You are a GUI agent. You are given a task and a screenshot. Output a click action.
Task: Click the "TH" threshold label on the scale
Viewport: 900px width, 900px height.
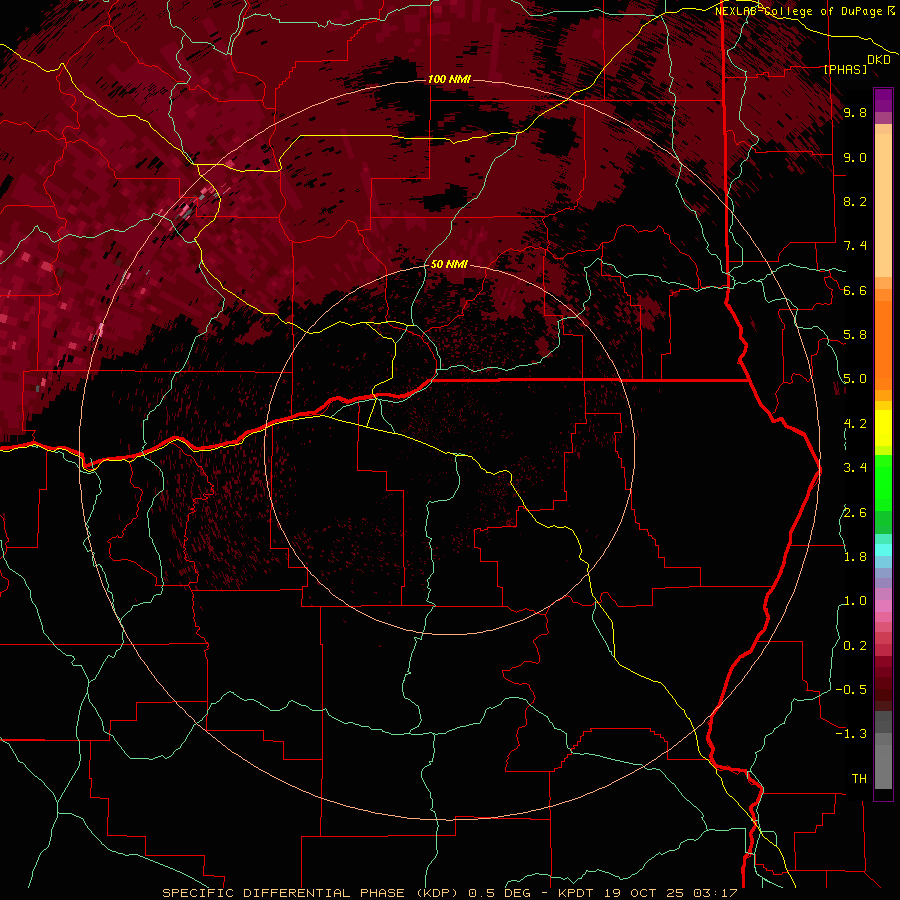tap(859, 779)
